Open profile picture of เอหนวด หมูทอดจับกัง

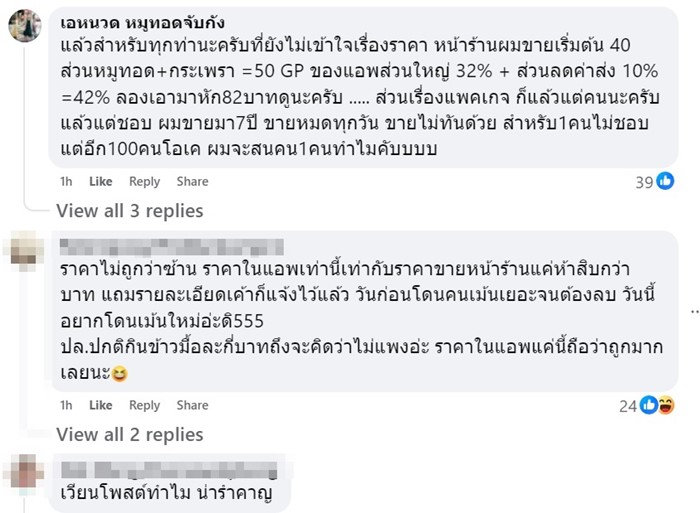pos(24,25)
